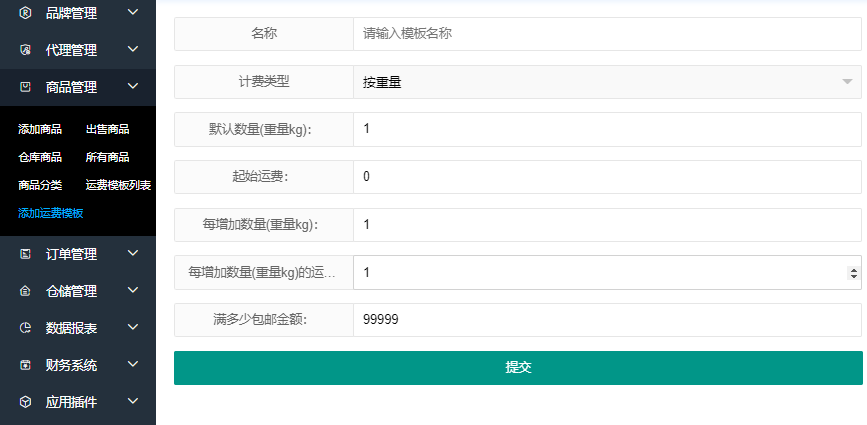This screenshot has height=425, width=867.
Task: Click the 商品管理 sidebar icon
Action: pyautogui.click(x=26, y=87)
